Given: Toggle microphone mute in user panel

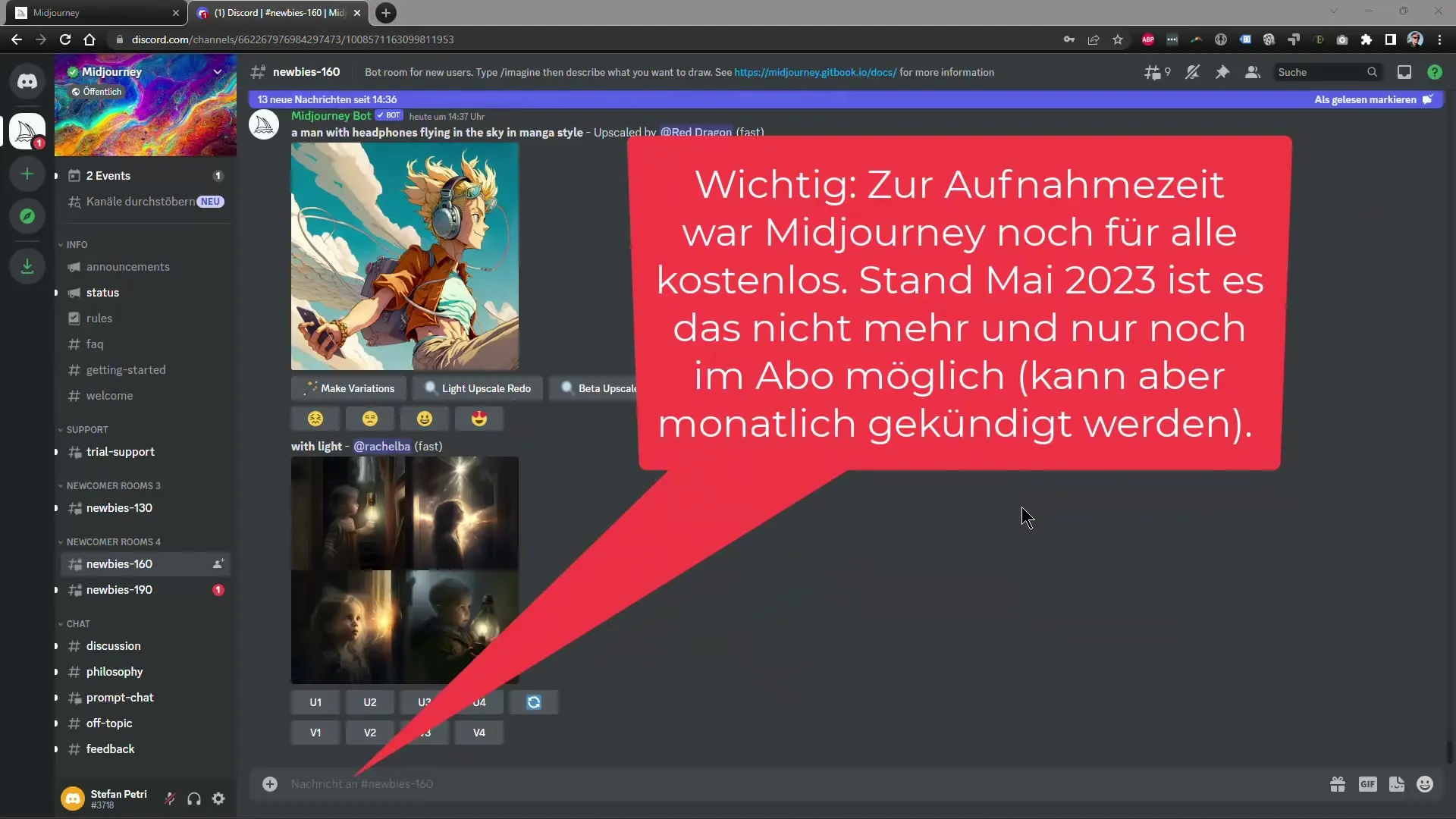Looking at the screenshot, I should [x=170, y=799].
